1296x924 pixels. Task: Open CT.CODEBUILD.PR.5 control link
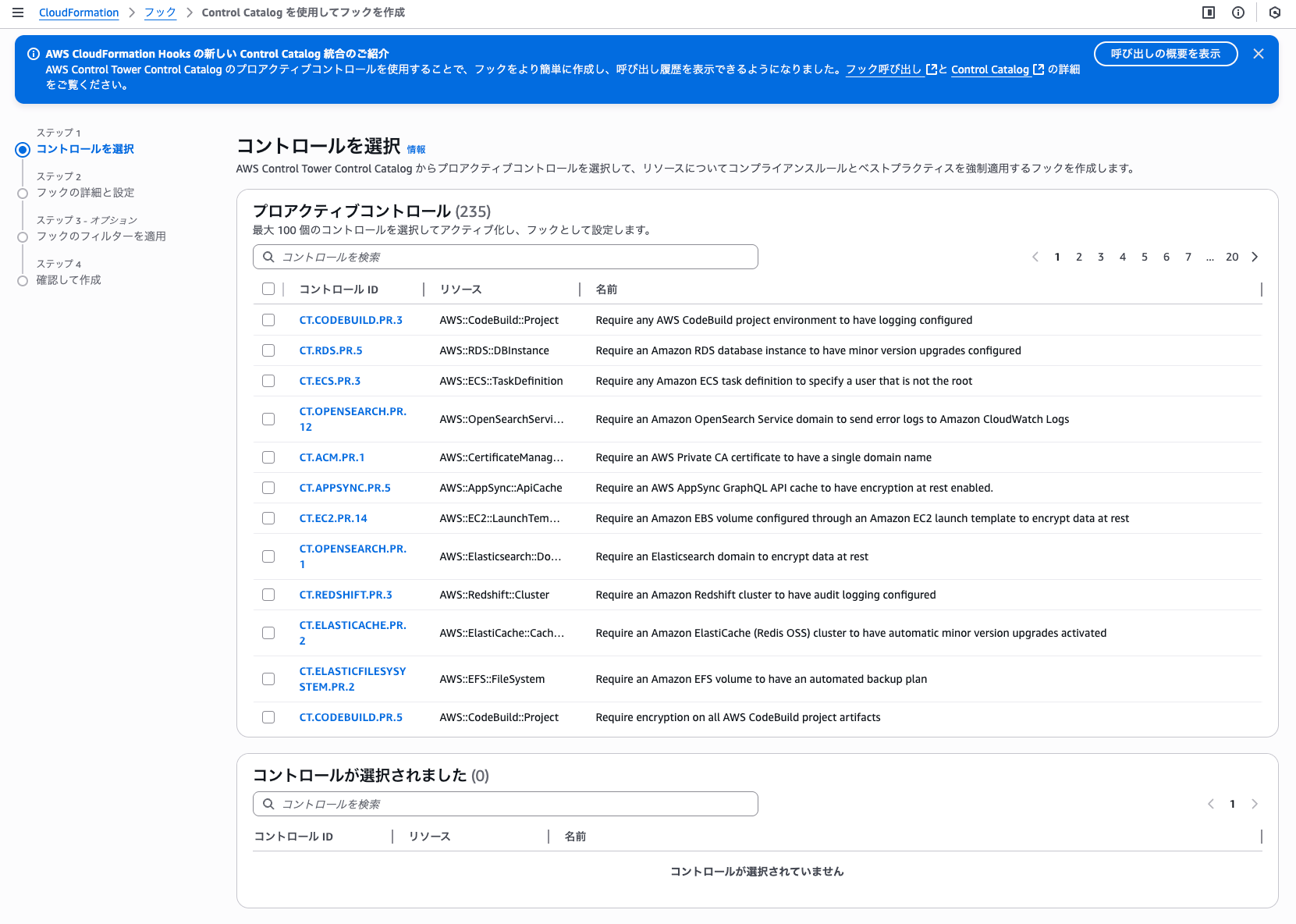pyautogui.click(x=351, y=717)
